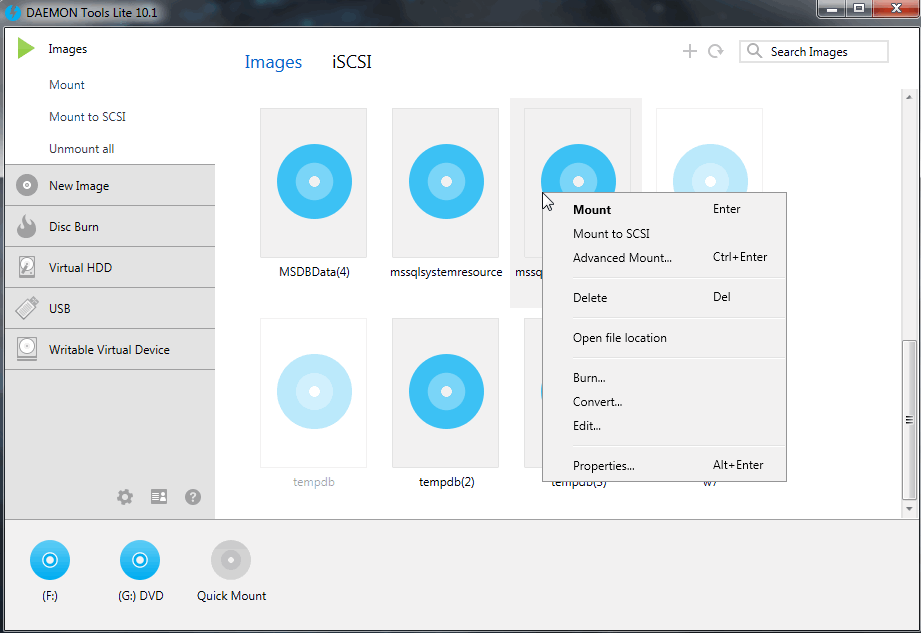The height and width of the screenshot is (633, 921).
Task: Click the Virtual HDD drive icon
Action: tap(26, 267)
